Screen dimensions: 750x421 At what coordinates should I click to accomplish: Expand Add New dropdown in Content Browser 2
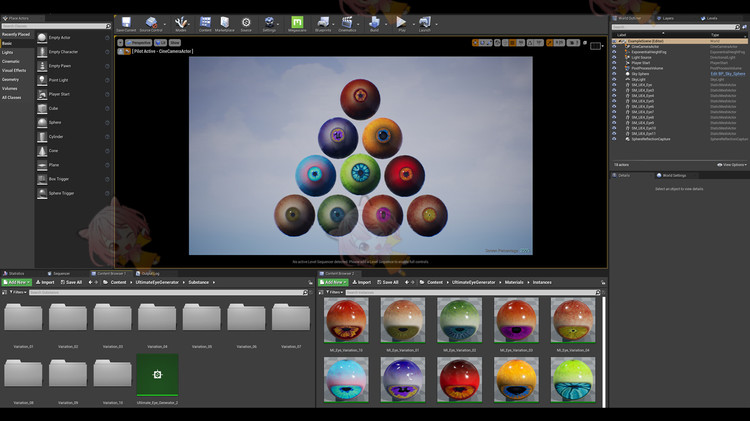333,282
